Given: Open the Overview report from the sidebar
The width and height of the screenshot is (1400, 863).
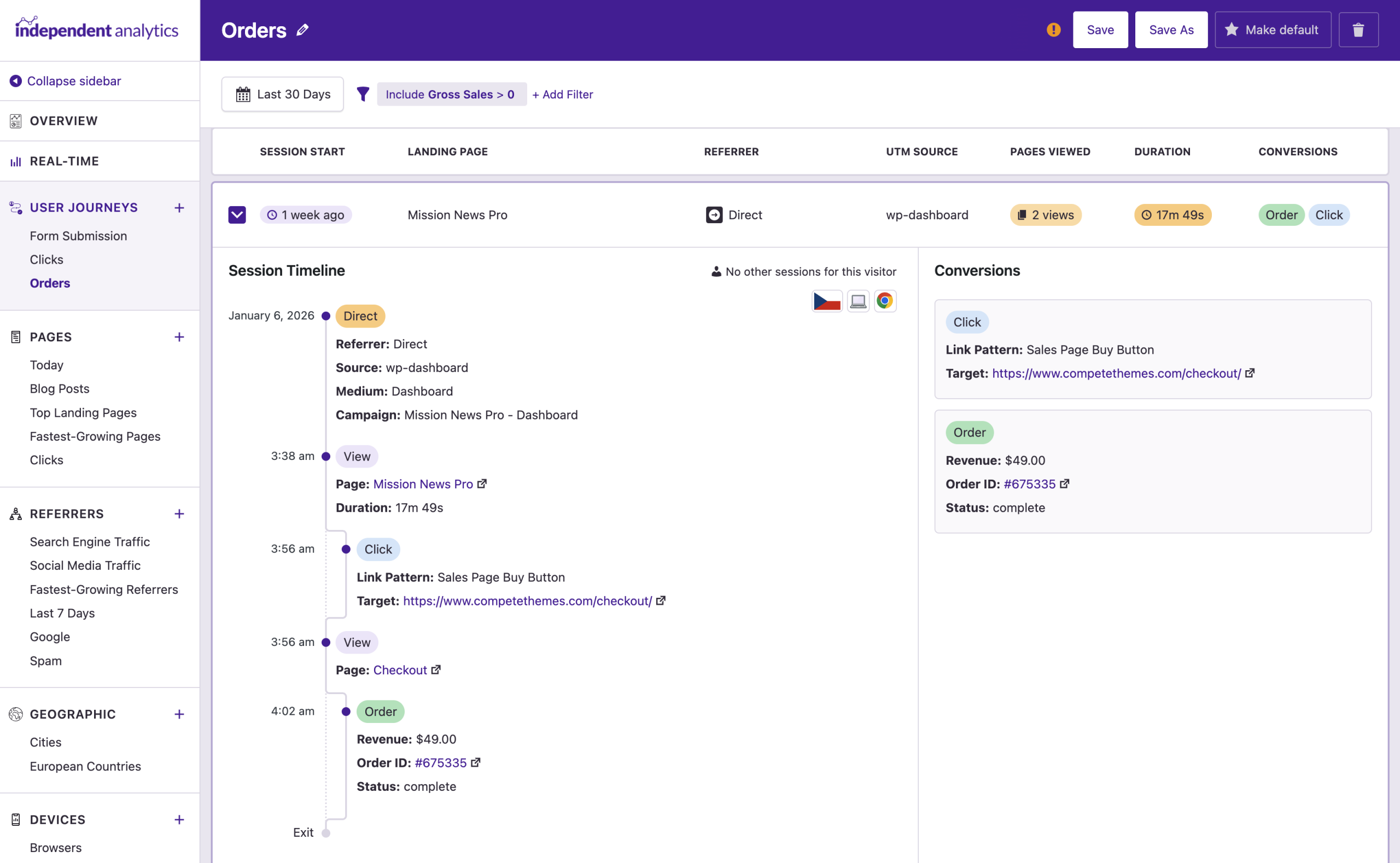Looking at the screenshot, I should 63,120.
